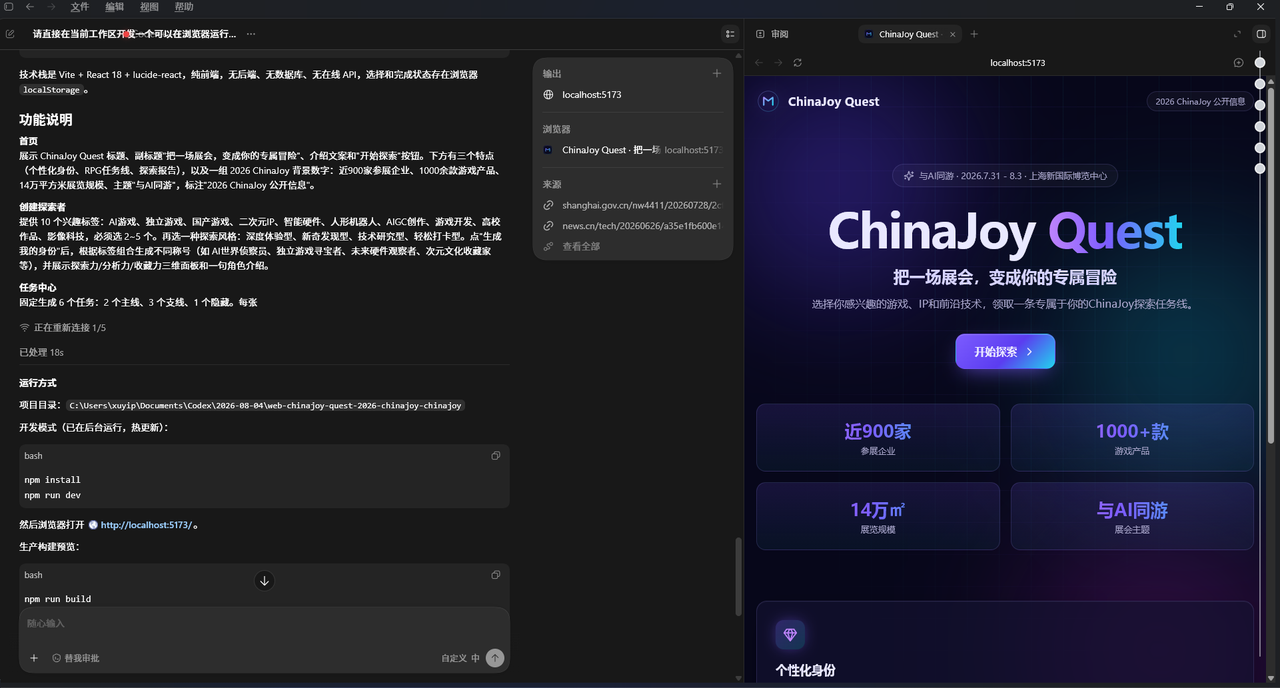Toggle the sidebar icon in the title bar
Screen dimensions: 1280x688
9,7
